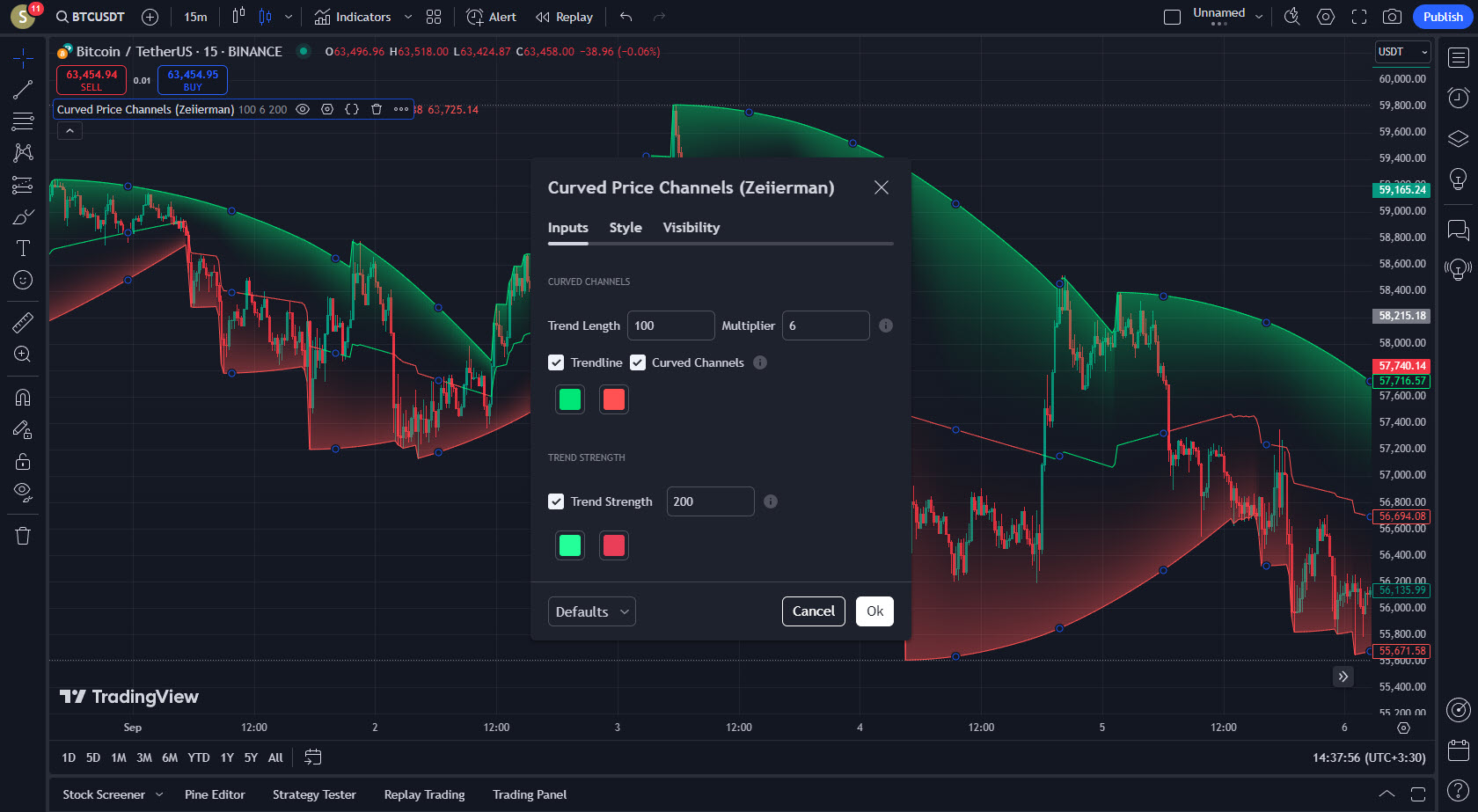Open the chart type dropdown arrow
The height and width of the screenshot is (812, 1478).
pyautogui.click(x=288, y=17)
